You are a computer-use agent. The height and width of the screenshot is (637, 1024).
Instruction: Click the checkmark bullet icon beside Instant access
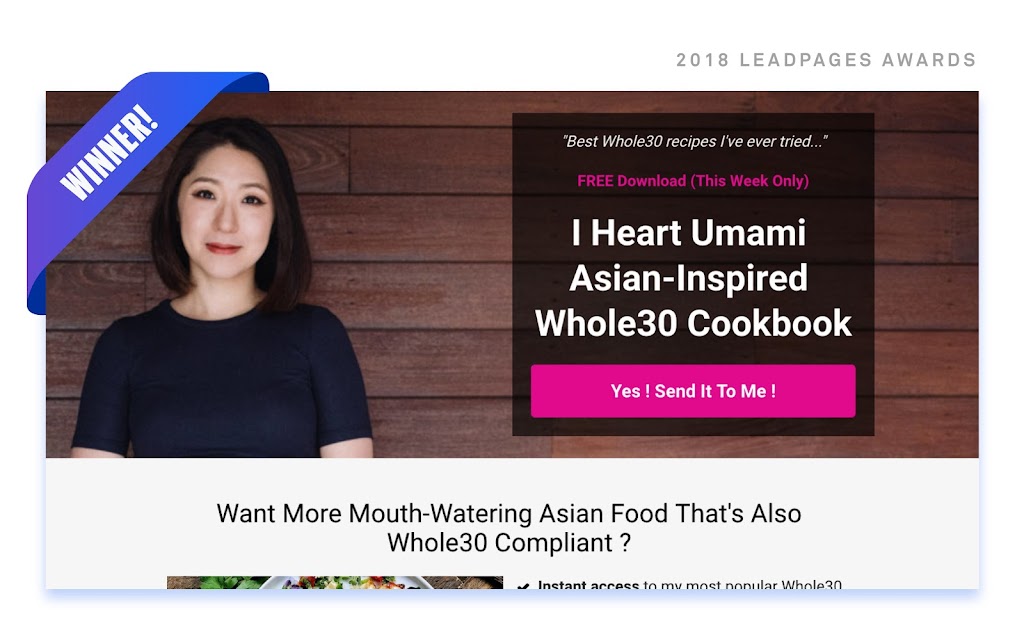click(523, 585)
